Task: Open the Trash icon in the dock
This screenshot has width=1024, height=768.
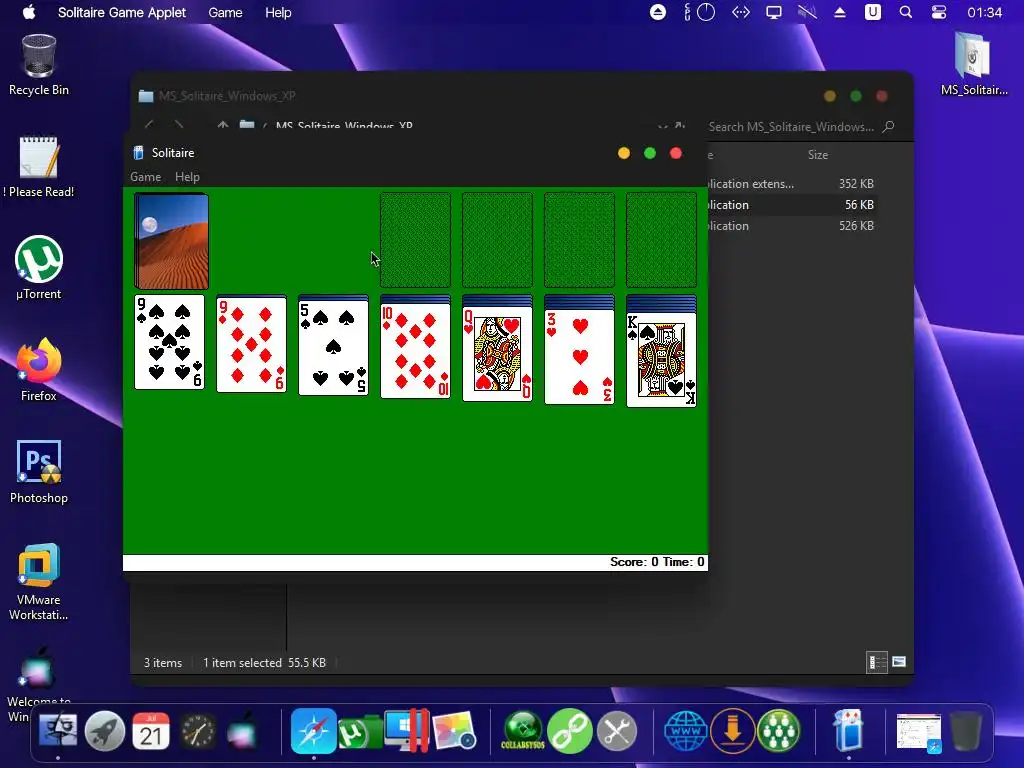Action: (966, 731)
